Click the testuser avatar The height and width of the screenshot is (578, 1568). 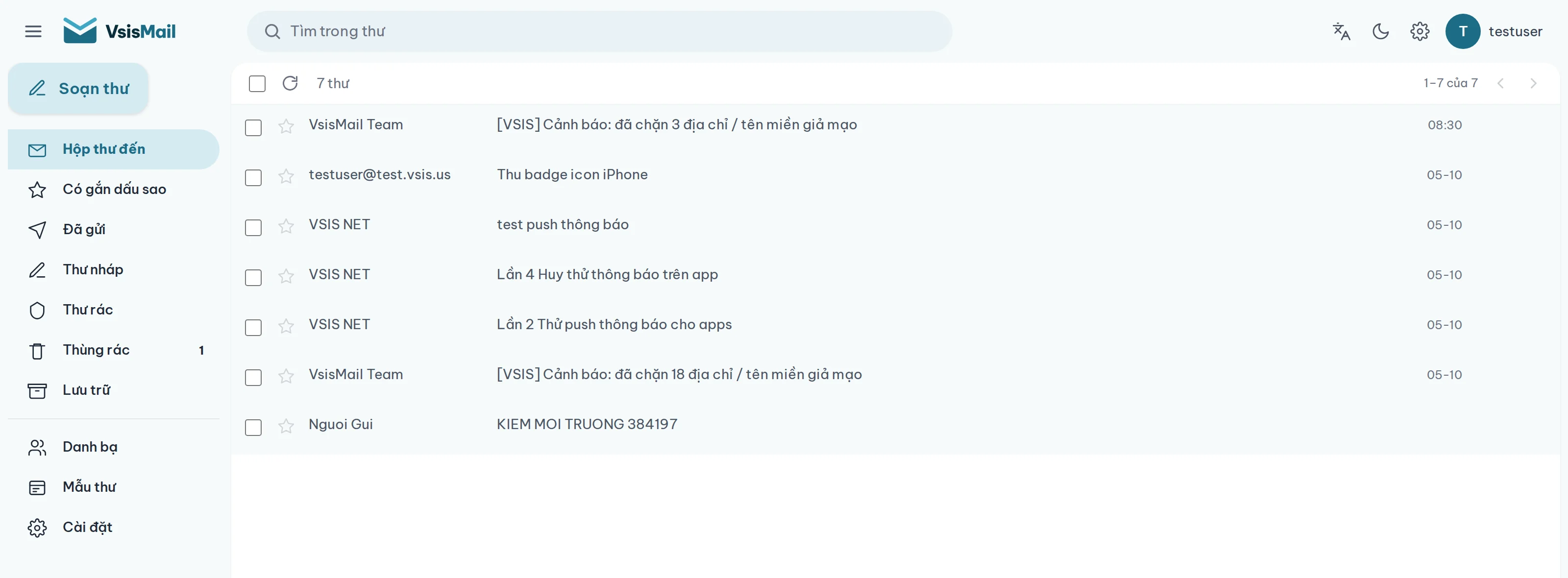[1463, 31]
